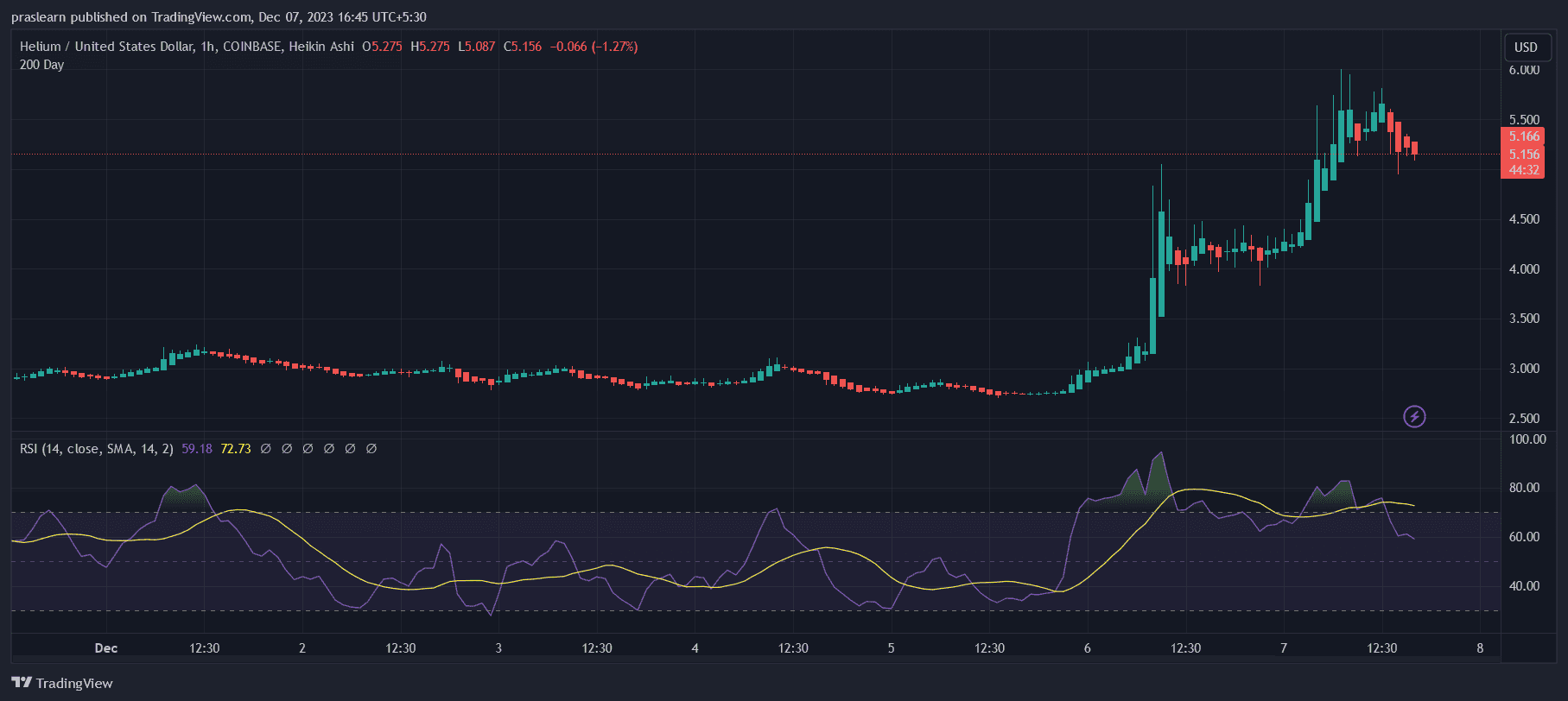Click the 44:32 countdown timer label
Image resolution: width=1568 pixels, height=701 pixels.
[x=1524, y=170]
